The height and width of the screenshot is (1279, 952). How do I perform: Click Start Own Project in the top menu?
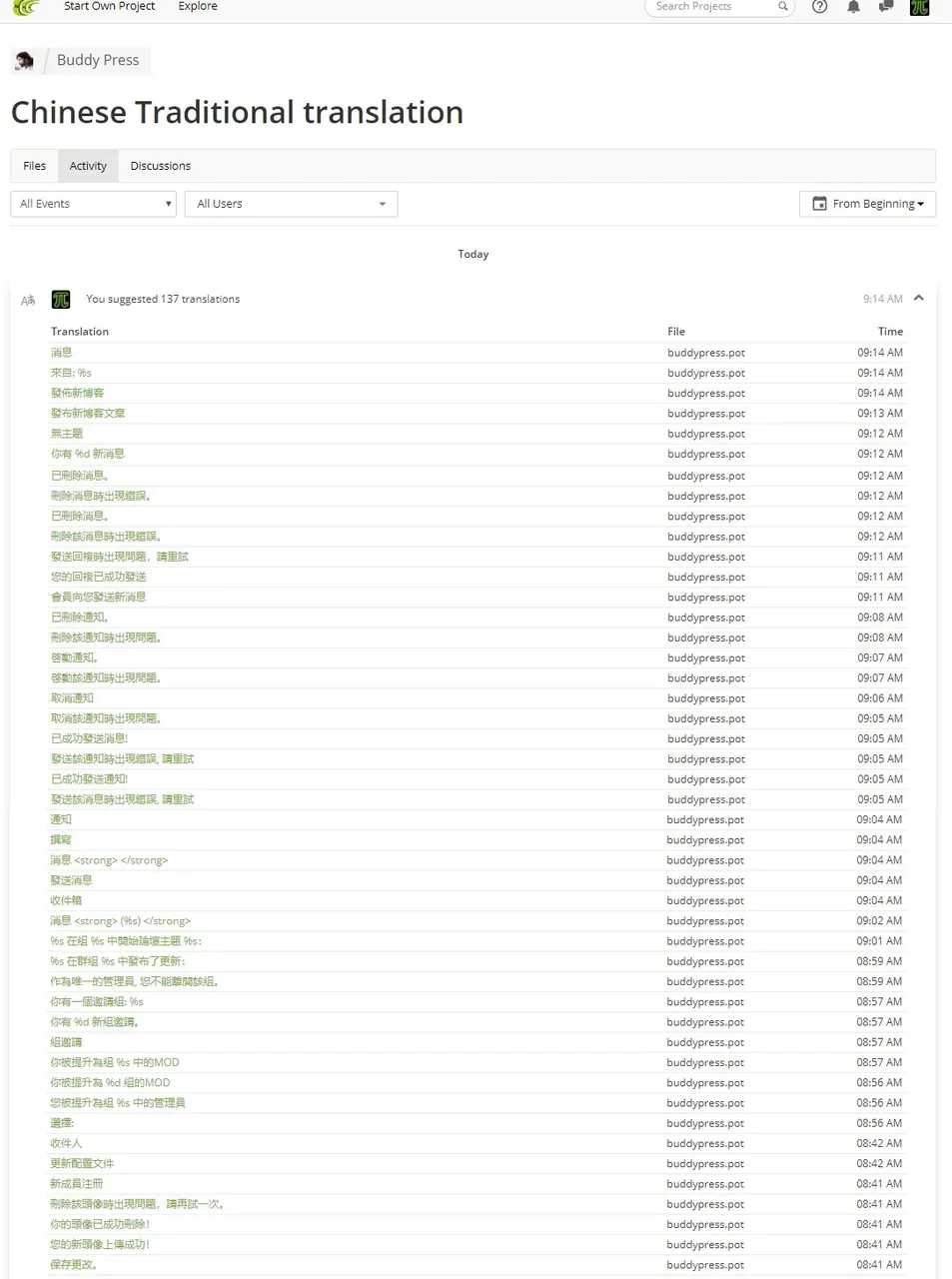[x=110, y=6]
